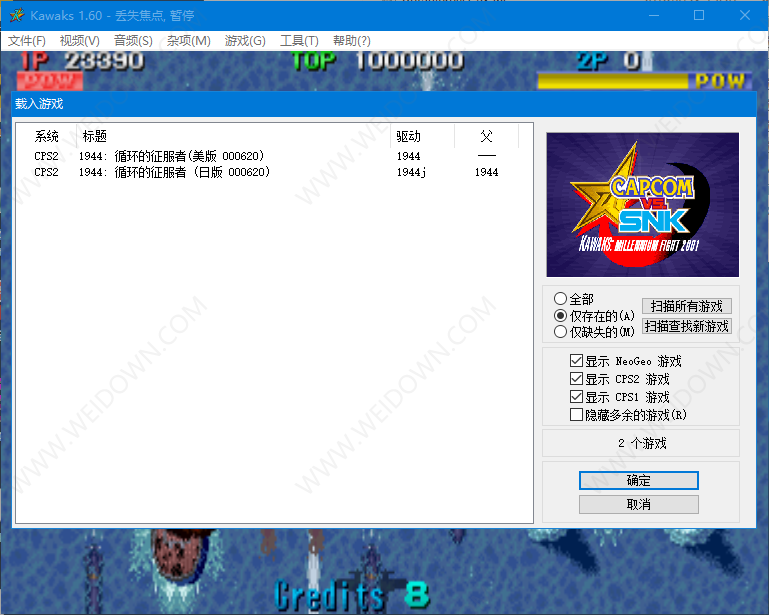Click the 扫描所有游戏 button

687,306
